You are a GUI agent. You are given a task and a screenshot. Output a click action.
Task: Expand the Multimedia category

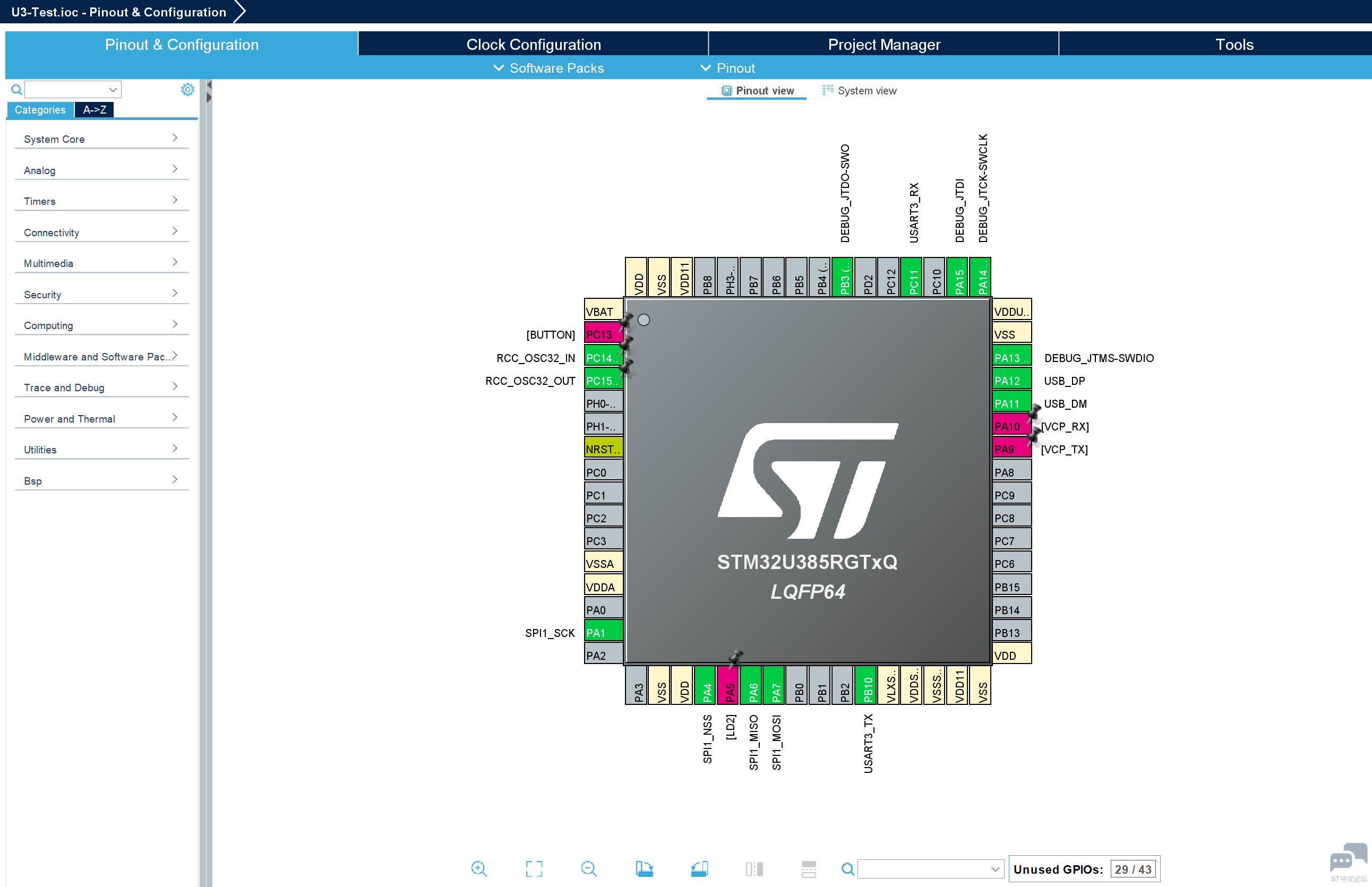coord(101,263)
